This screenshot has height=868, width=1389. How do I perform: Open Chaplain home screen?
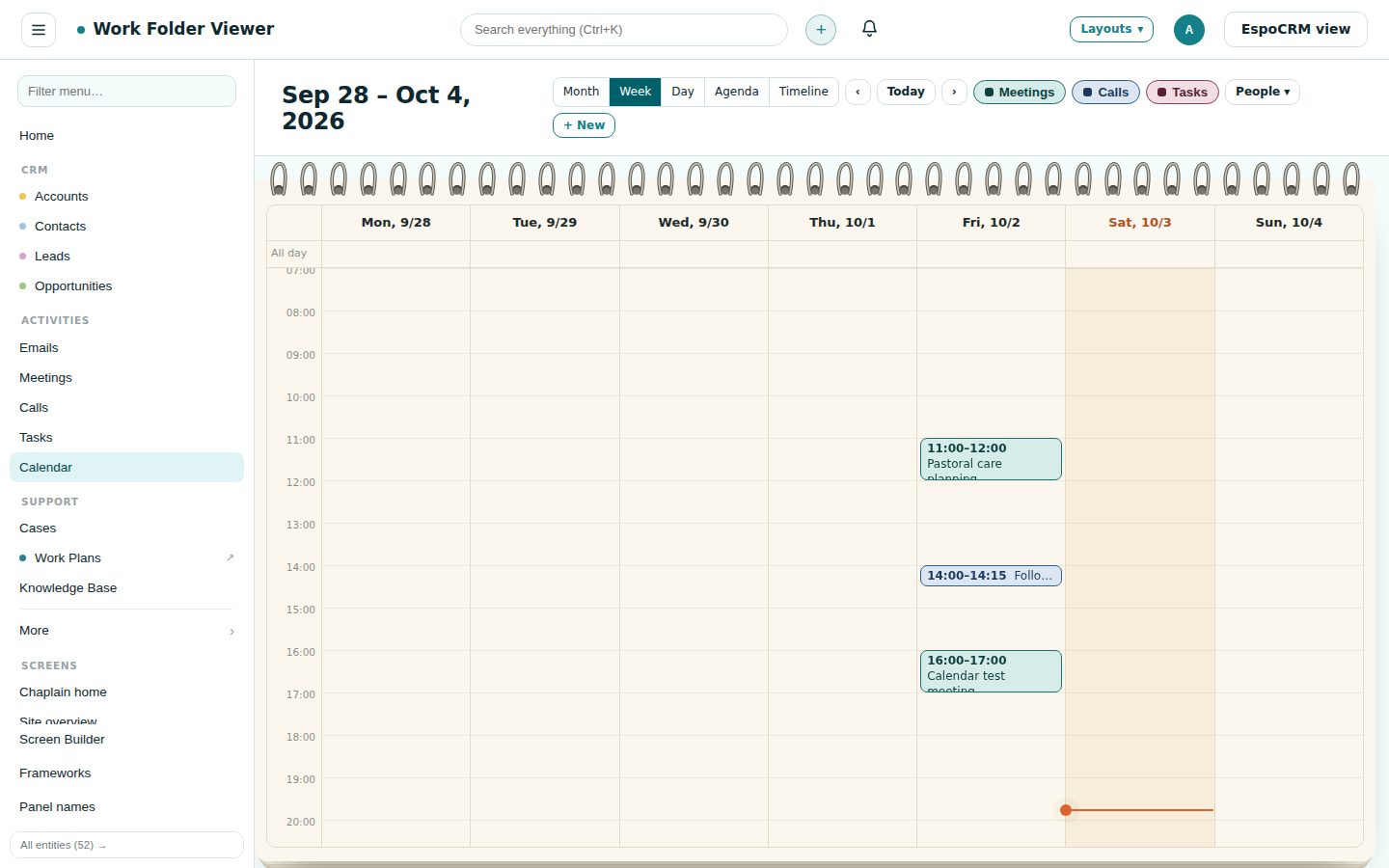pyautogui.click(x=126, y=692)
